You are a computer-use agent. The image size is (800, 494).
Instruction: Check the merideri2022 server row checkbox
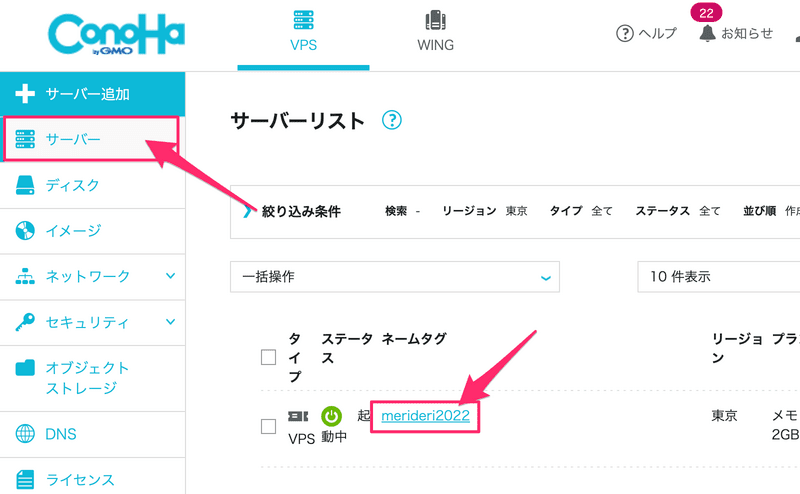[x=268, y=426]
